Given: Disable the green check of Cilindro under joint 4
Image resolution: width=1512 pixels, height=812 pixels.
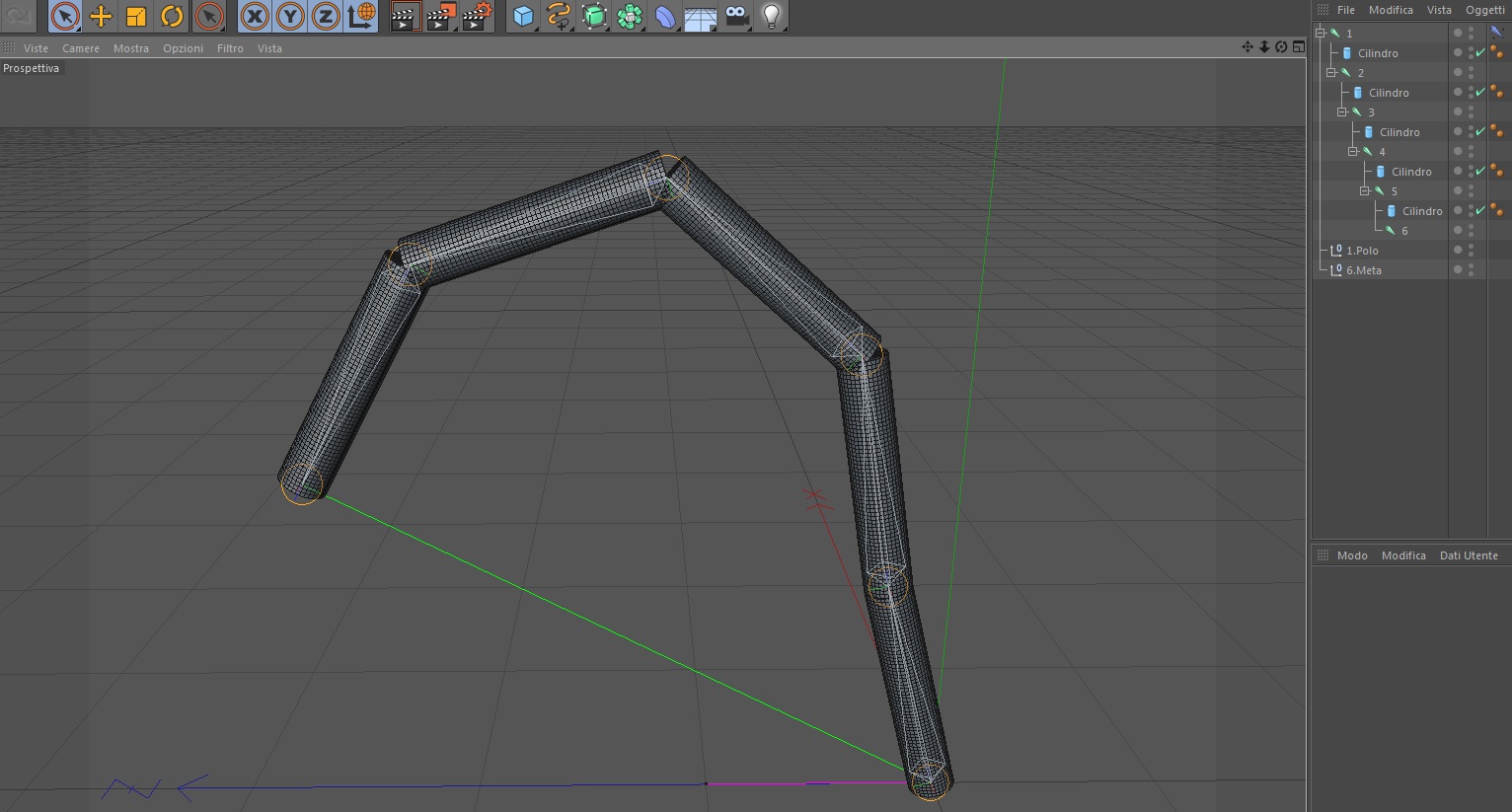Looking at the screenshot, I should point(1480,171).
